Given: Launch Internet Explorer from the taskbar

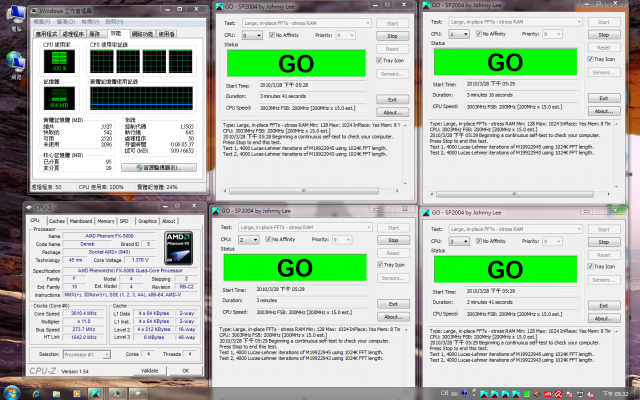Looking at the screenshot, I should (36, 394).
